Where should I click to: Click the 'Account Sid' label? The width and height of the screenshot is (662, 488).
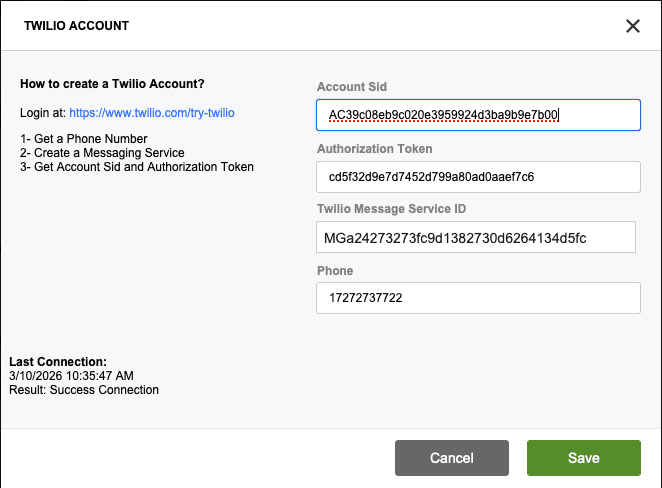[x=352, y=87]
